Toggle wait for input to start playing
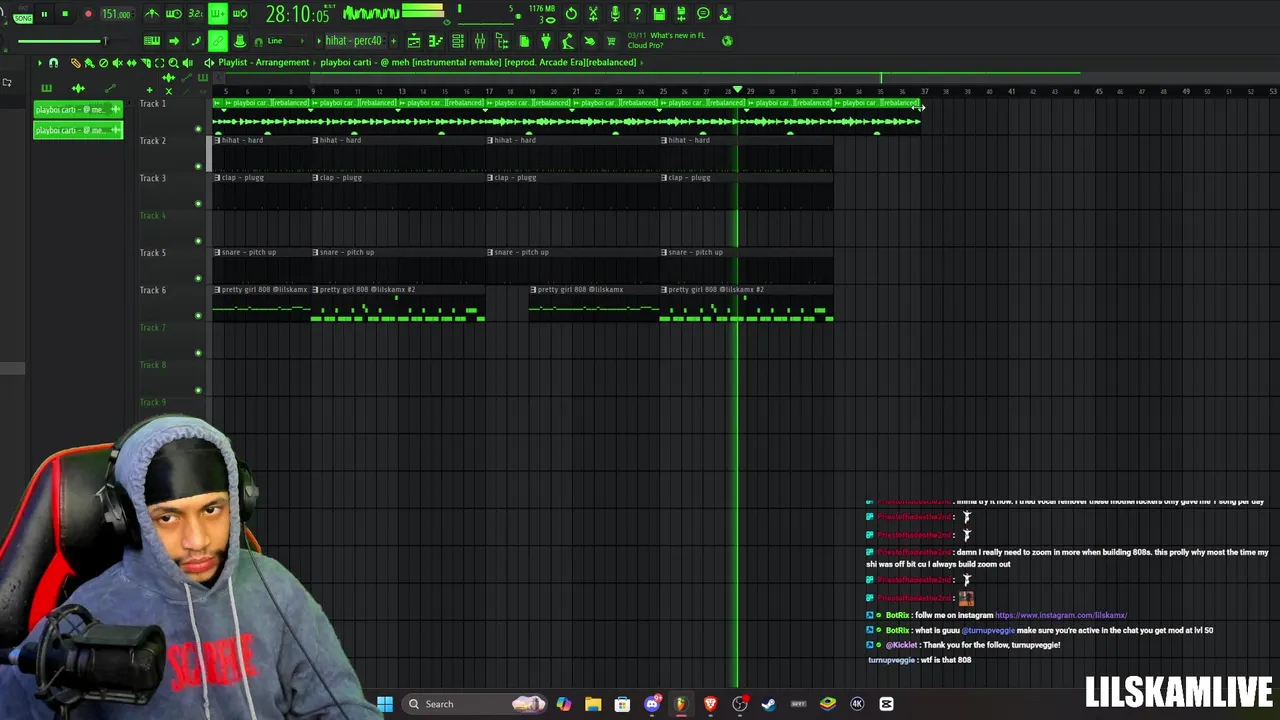 point(173,14)
